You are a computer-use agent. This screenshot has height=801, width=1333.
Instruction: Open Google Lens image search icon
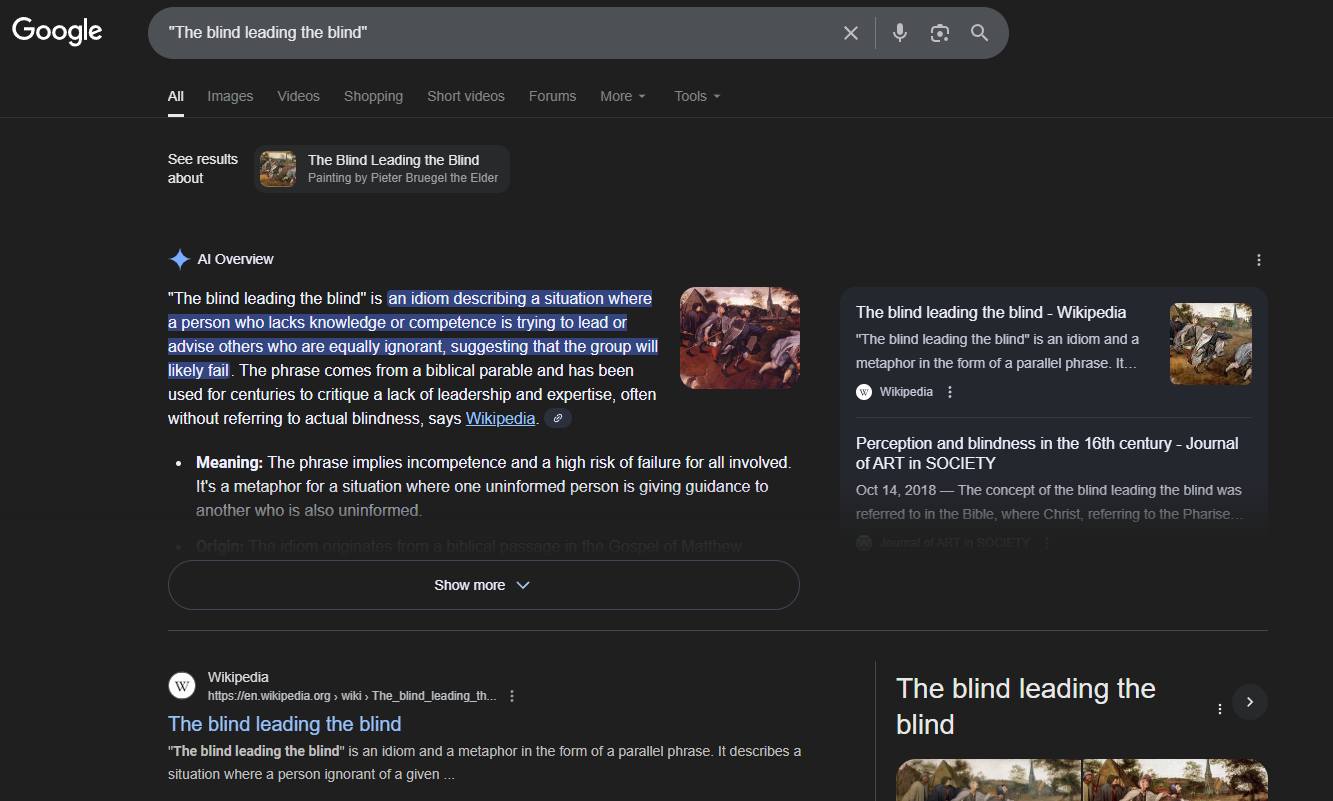[x=939, y=33]
